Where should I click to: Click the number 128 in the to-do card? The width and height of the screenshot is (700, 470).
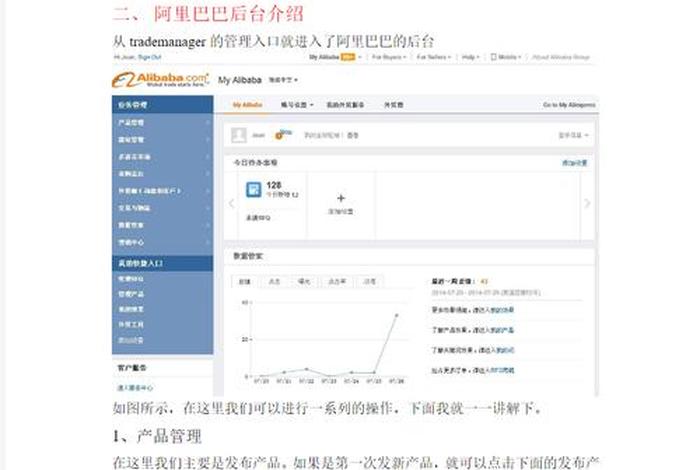point(274,185)
